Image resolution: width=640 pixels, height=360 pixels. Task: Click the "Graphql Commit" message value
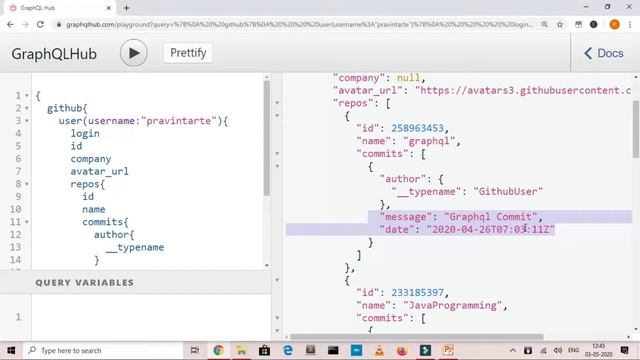tap(491, 217)
